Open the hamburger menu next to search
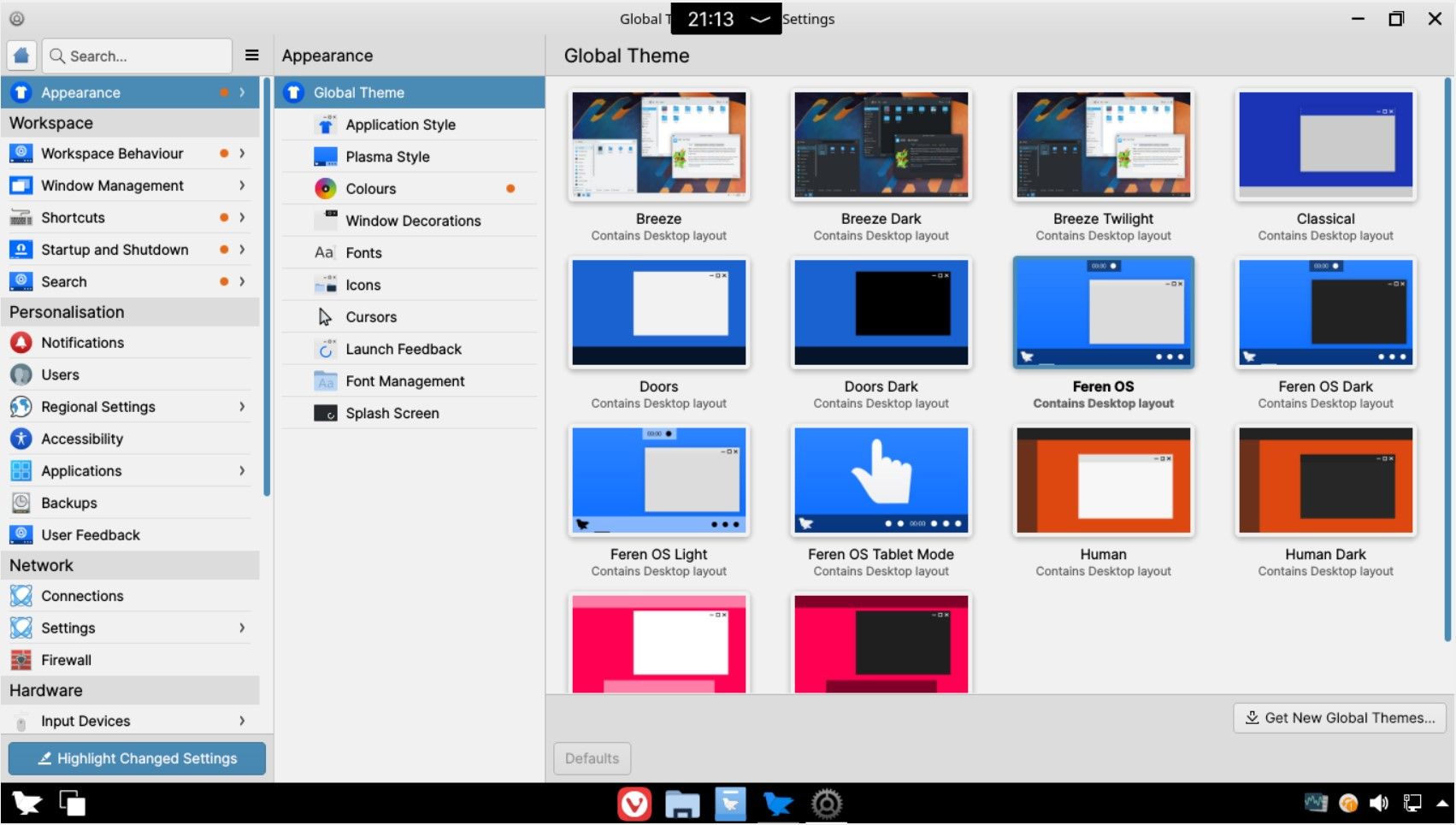The image size is (1456, 825). point(251,56)
